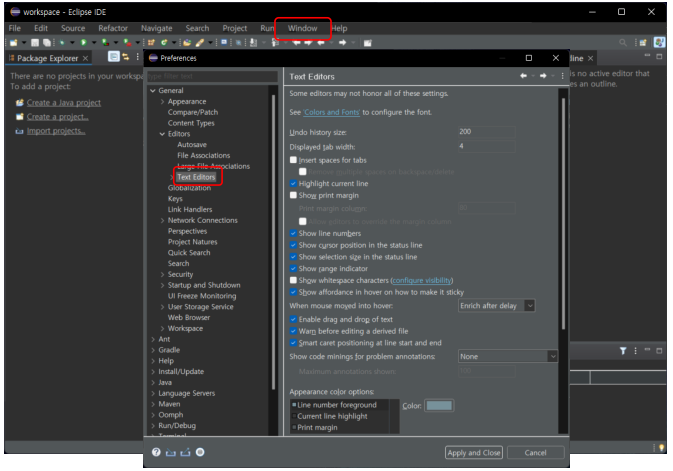Click the type filter text field
This screenshot has width=673, height=471.
(212, 76)
